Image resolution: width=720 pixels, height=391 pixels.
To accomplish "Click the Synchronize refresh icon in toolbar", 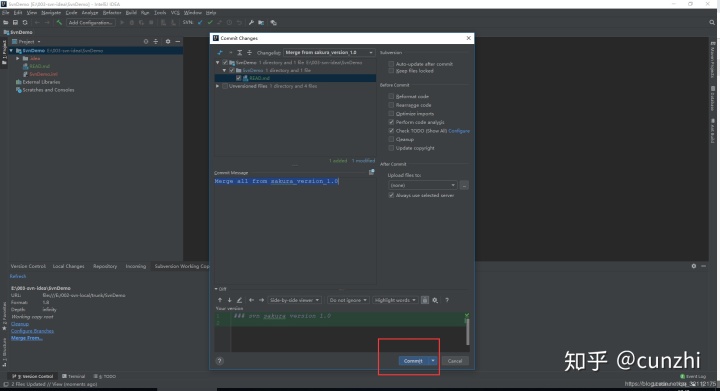I will tap(25, 22).
